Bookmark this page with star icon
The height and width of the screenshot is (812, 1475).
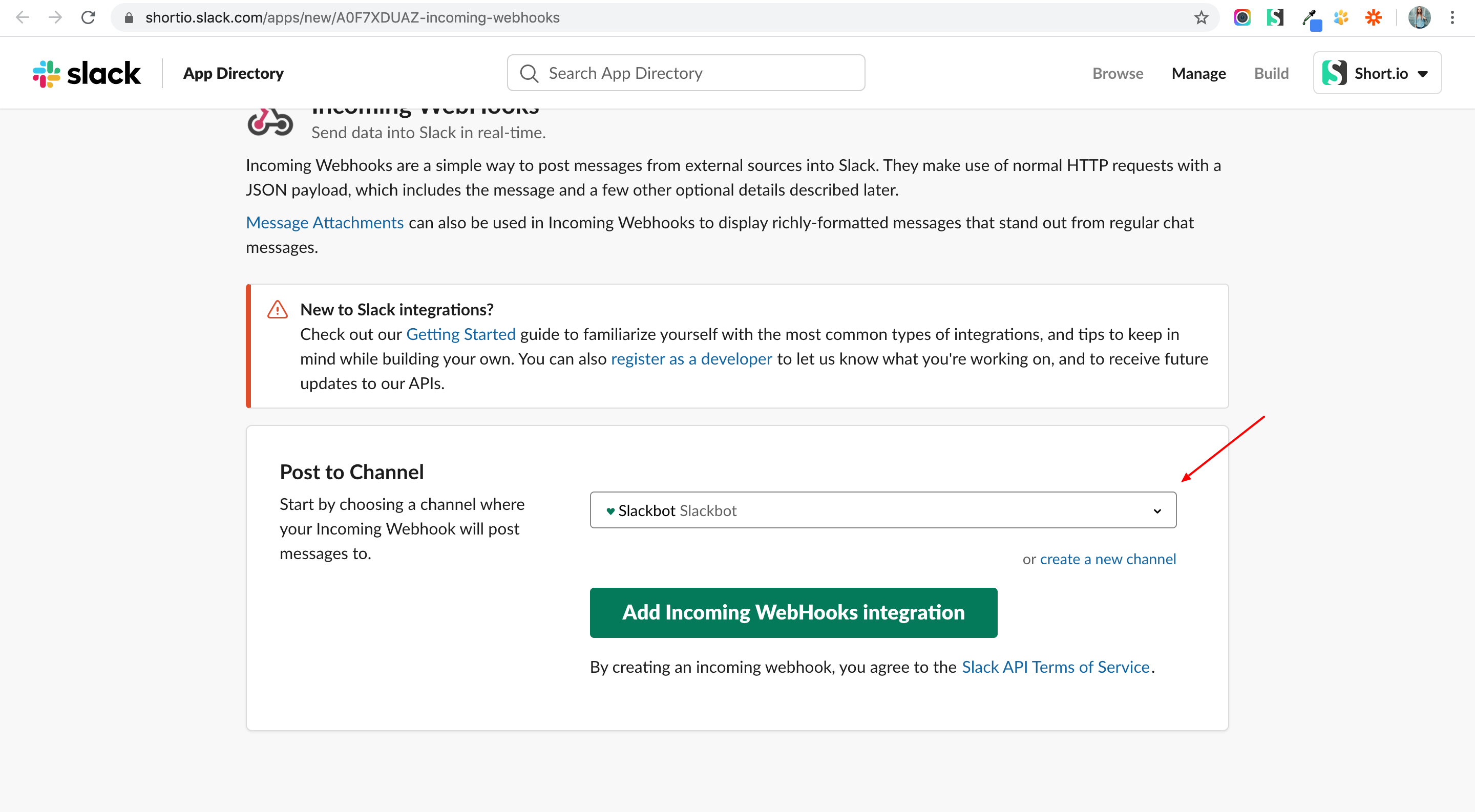(1200, 18)
